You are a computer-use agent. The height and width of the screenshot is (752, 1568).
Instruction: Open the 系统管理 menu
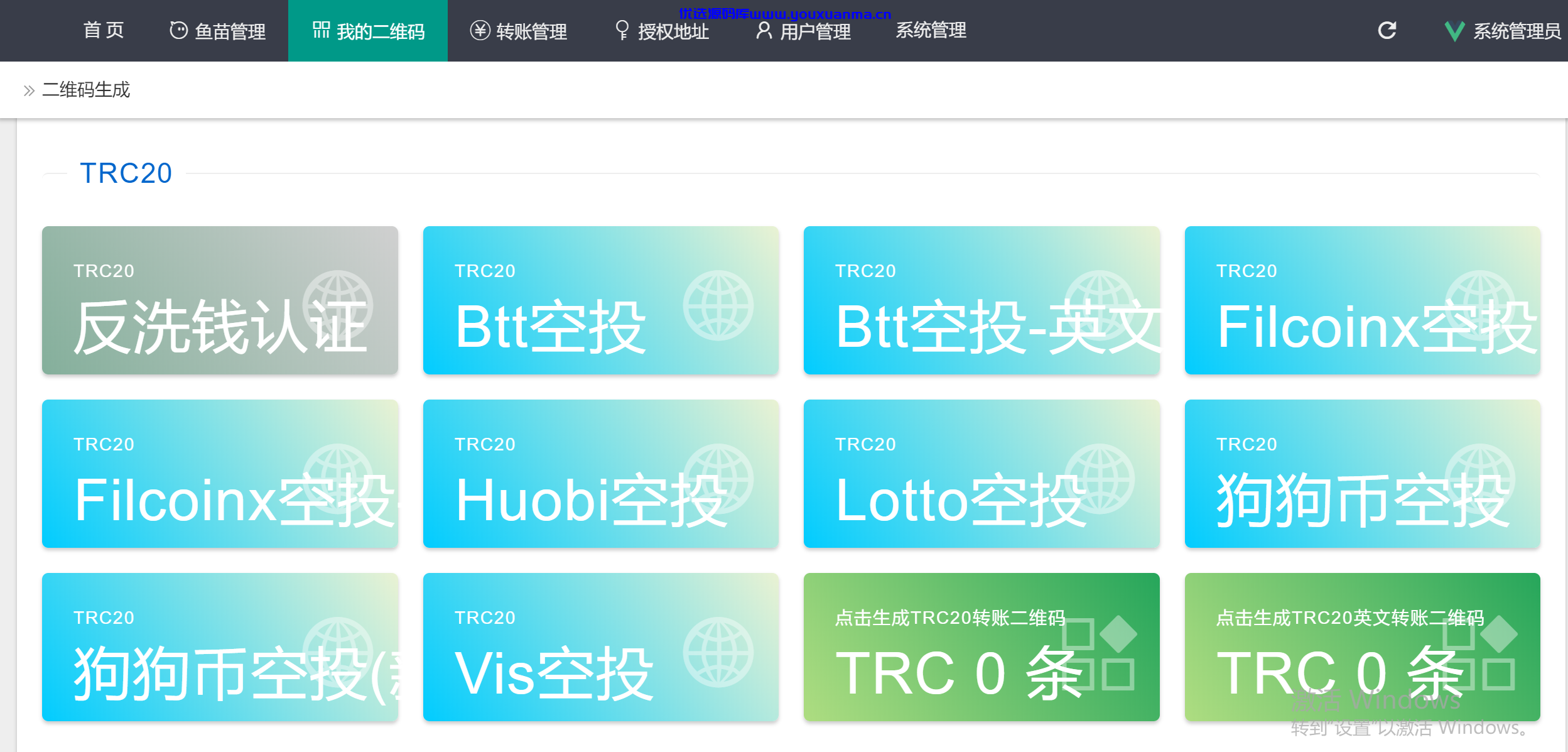pyautogui.click(x=931, y=30)
